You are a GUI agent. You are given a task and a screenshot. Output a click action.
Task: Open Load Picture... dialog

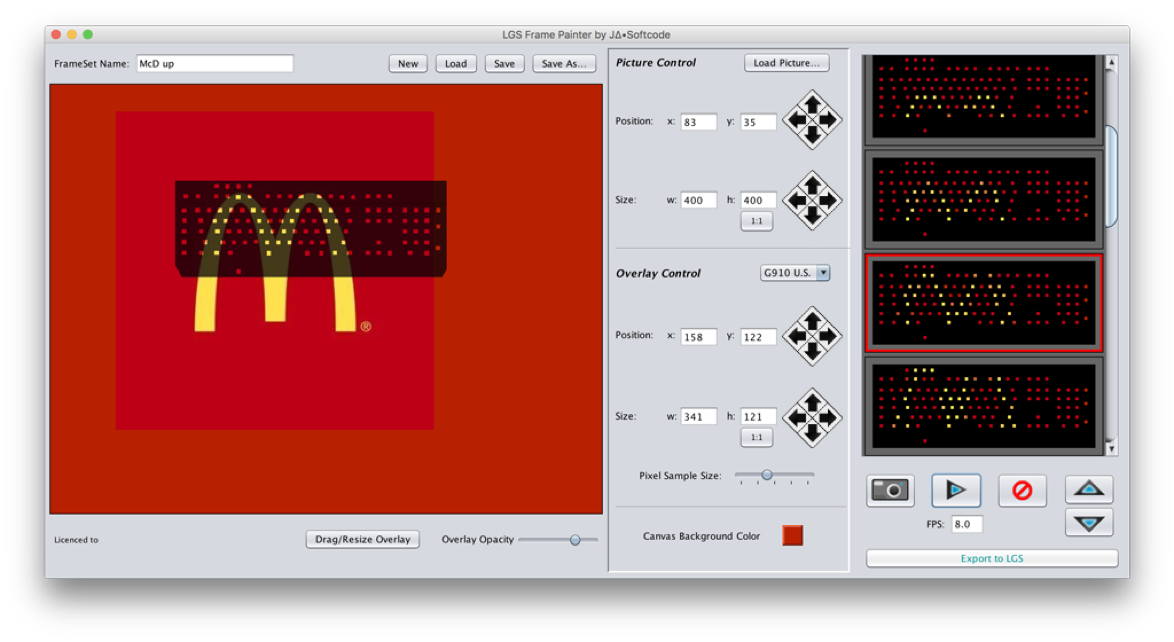tap(786, 63)
